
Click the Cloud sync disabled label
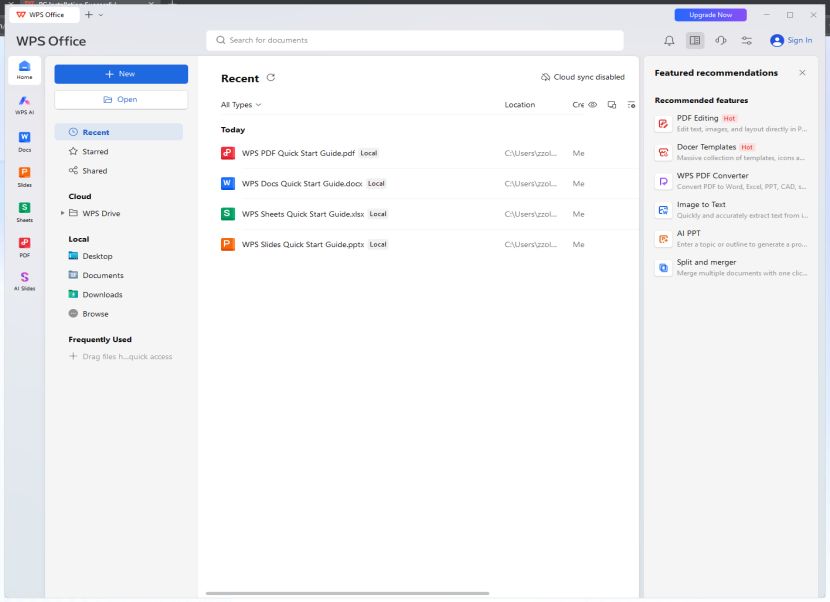(589, 77)
